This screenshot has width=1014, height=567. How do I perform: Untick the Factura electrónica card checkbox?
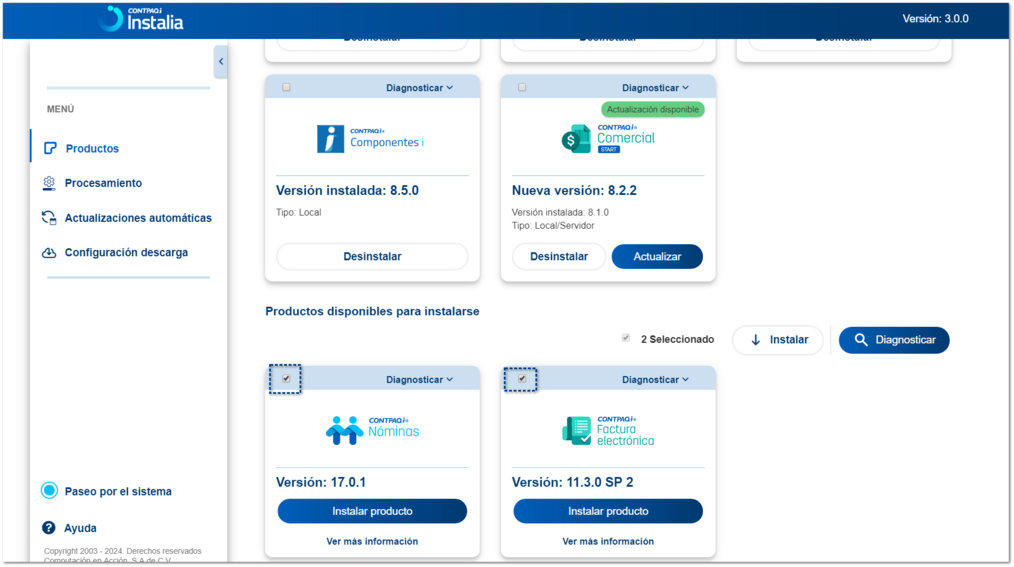point(522,379)
